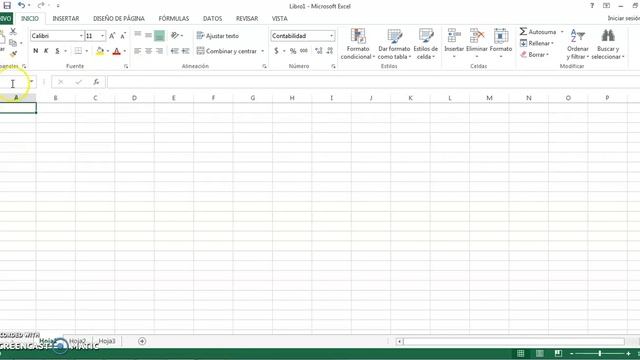Undo the last action
Viewport: 640px width, 360px height.
(x=21, y=5)
